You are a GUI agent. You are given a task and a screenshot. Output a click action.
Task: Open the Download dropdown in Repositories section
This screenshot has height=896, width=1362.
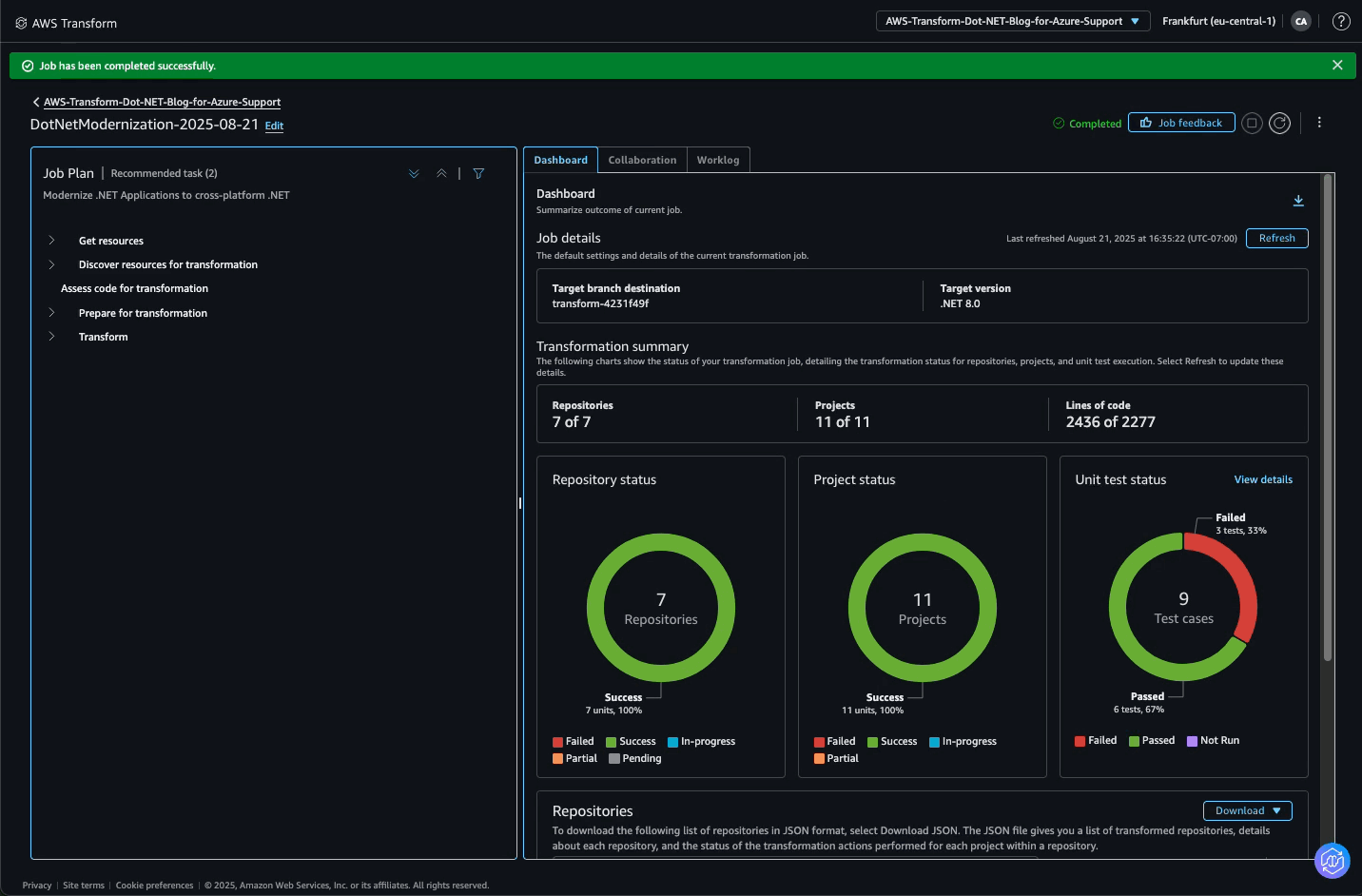[1247, 810]
